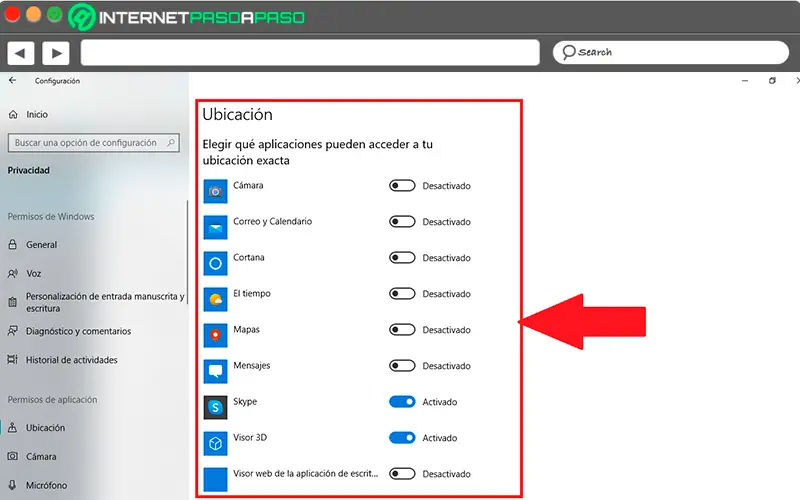
Task: Click the Cámara sidebar camera icon
Action: 13,456
